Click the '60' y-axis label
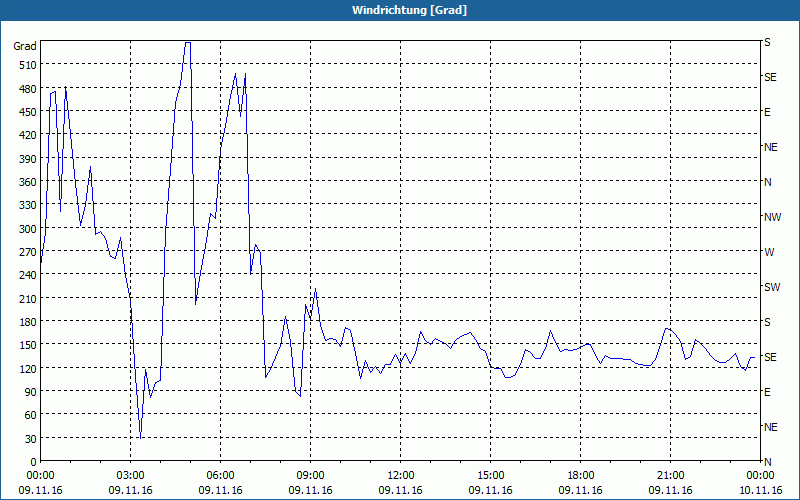This screenshot has width=800, height=500. click(31, 415)
